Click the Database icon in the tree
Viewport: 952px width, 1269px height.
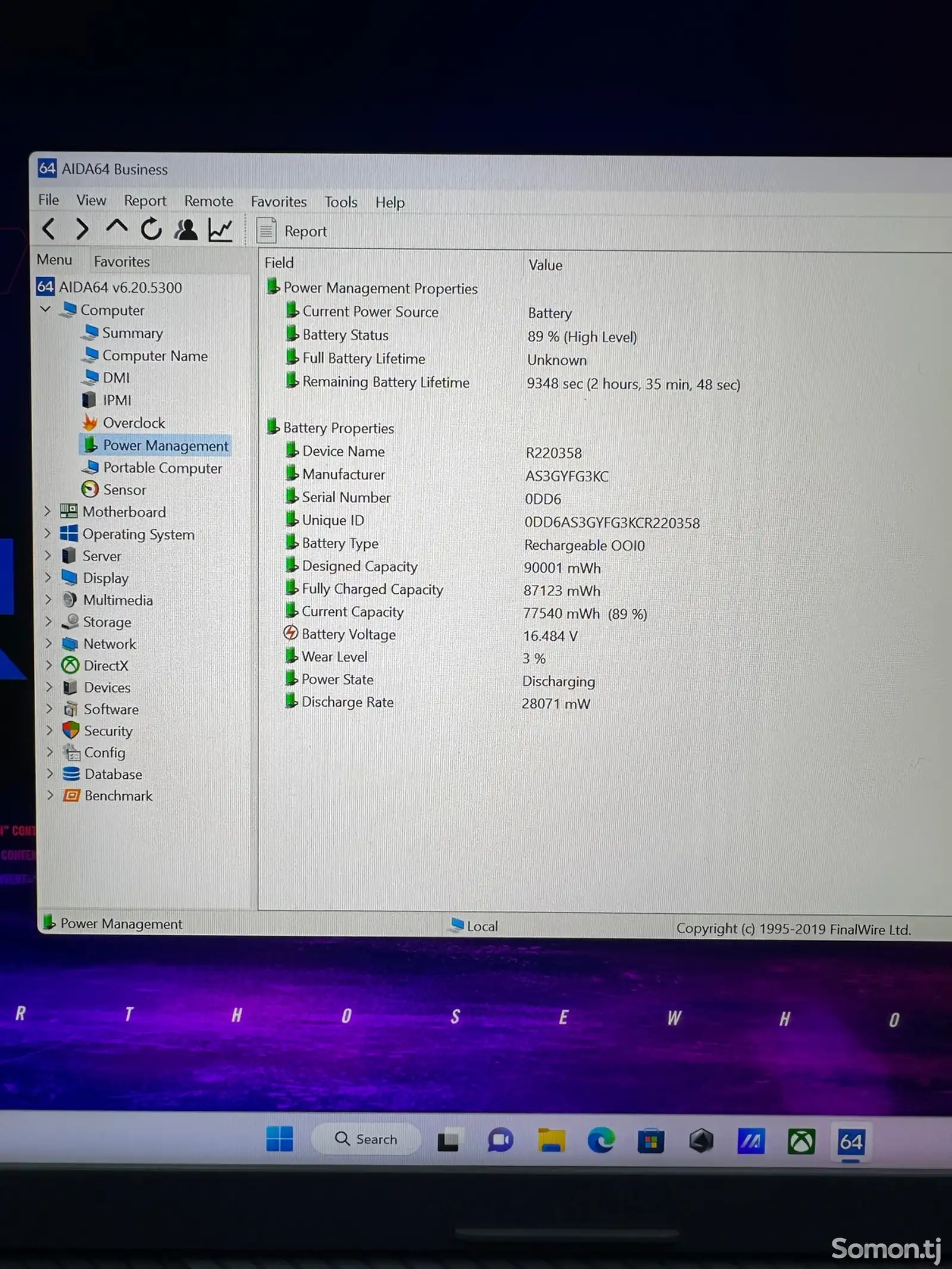click(x=71, y=773)
